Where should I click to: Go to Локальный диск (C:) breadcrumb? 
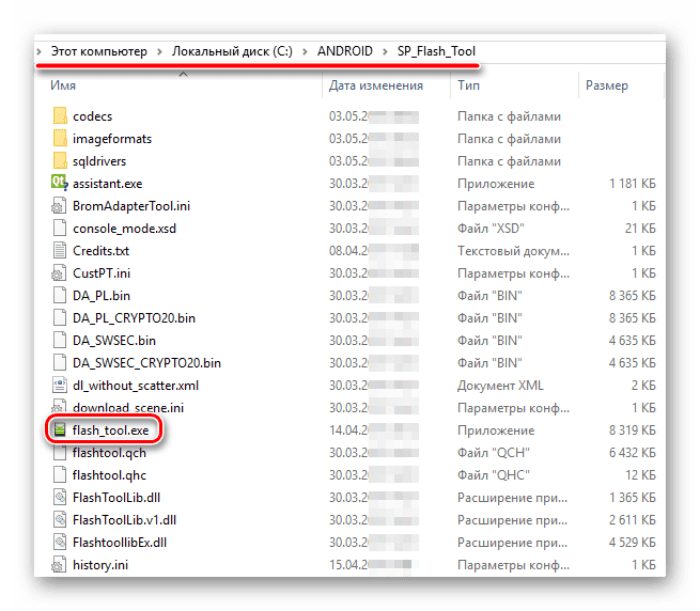pos(232,51)
